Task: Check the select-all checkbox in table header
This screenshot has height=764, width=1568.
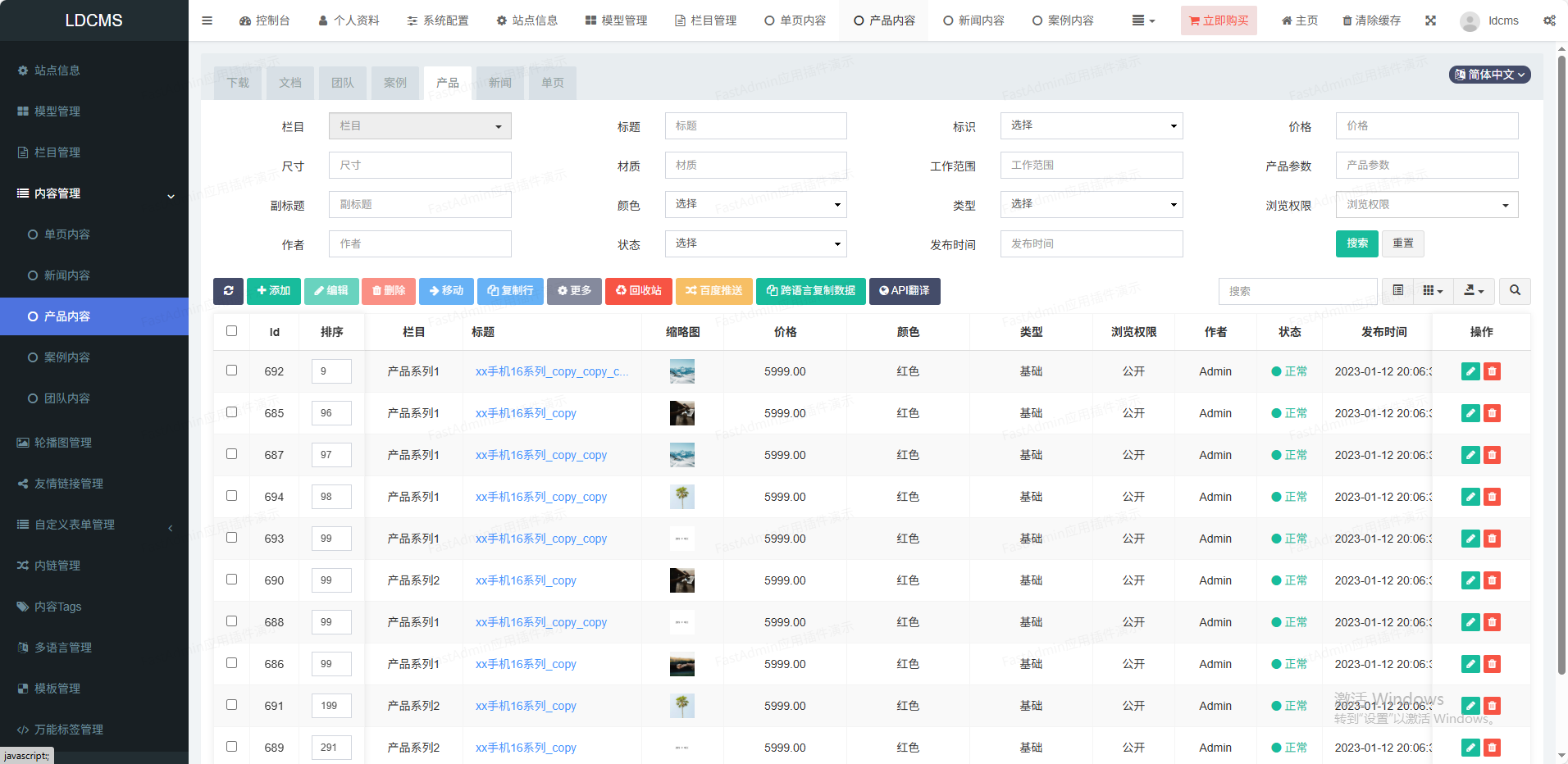Action: click(x=232, y=331)
